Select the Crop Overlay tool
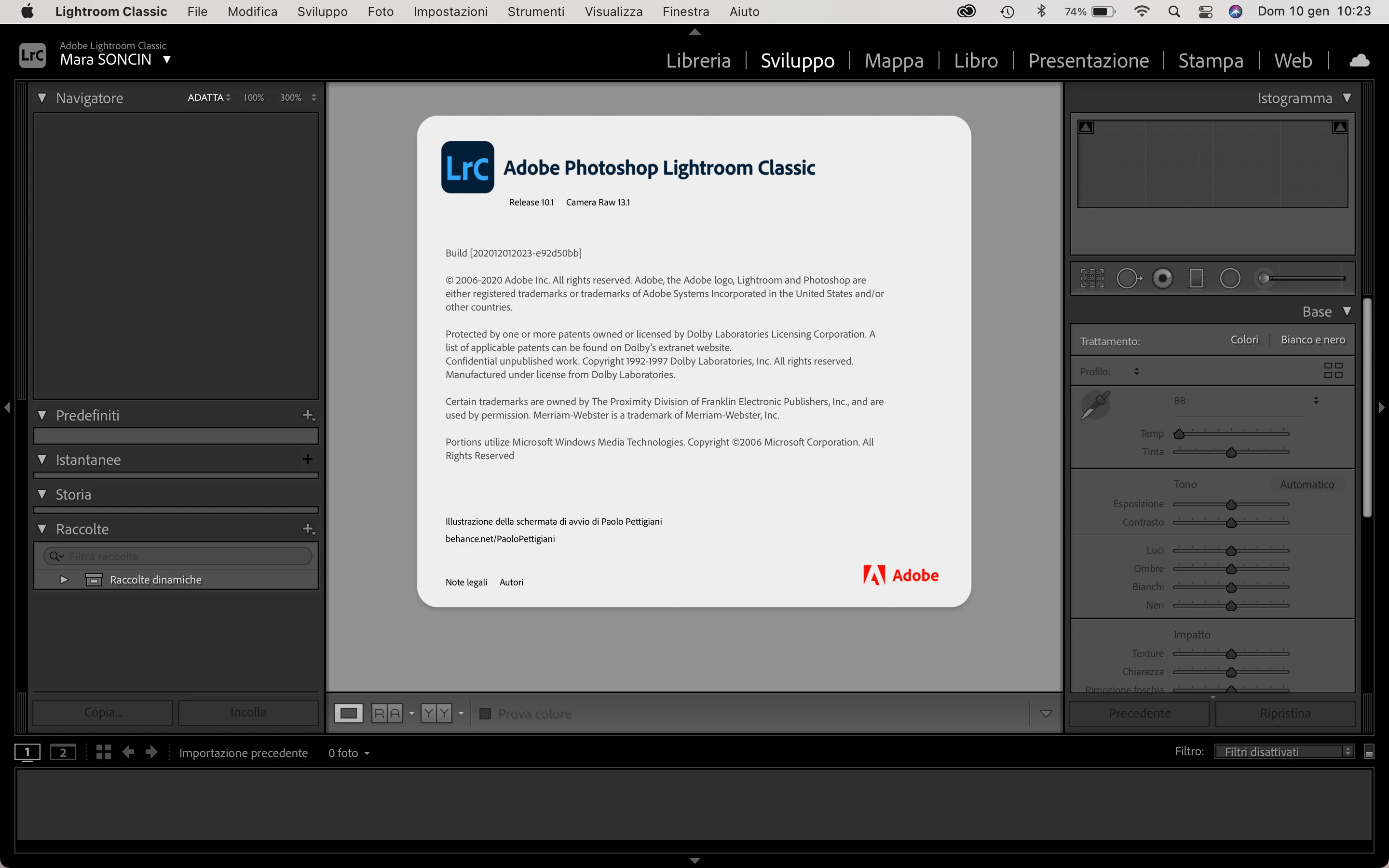Image resolution: width=1389 pixels, height=868 pixels. pos(1092,279)
